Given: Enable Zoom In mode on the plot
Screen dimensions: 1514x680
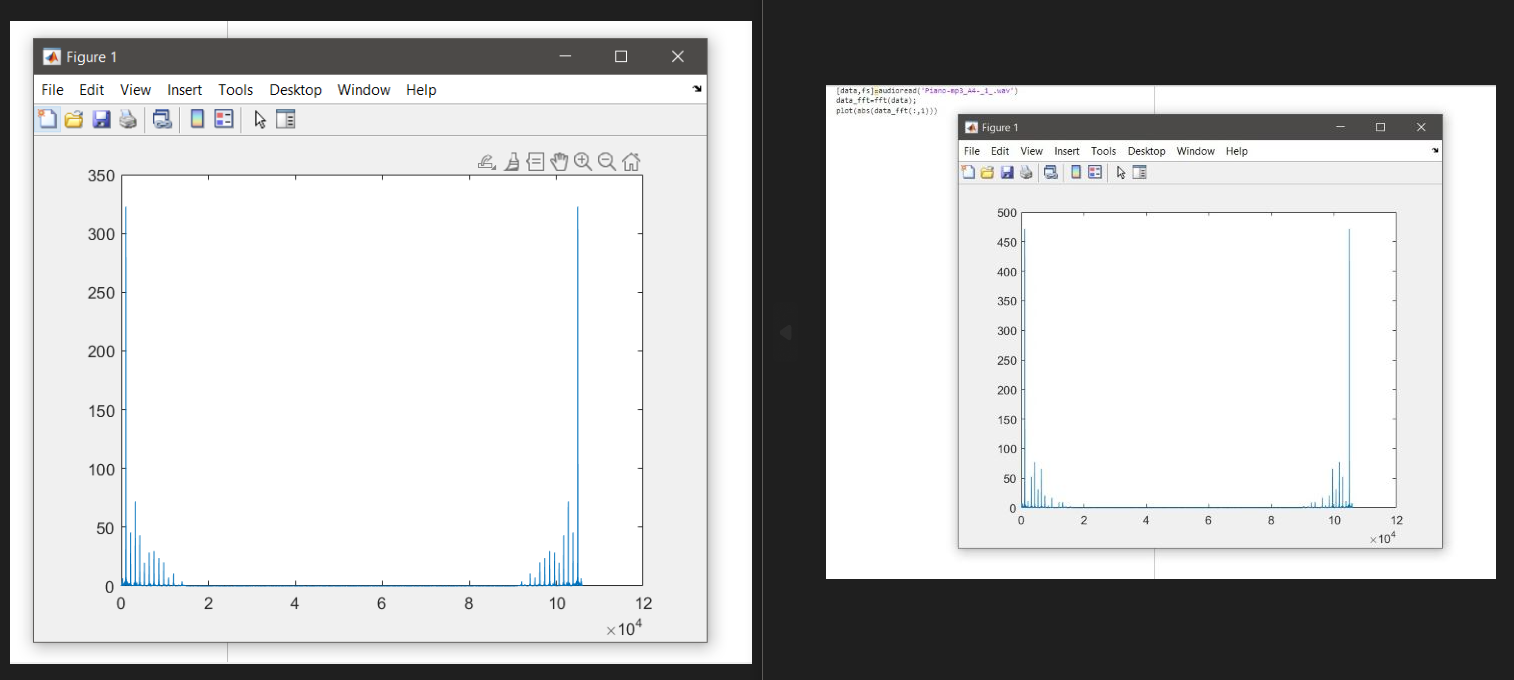Looking at the screenshot, I should coord(583,161).
